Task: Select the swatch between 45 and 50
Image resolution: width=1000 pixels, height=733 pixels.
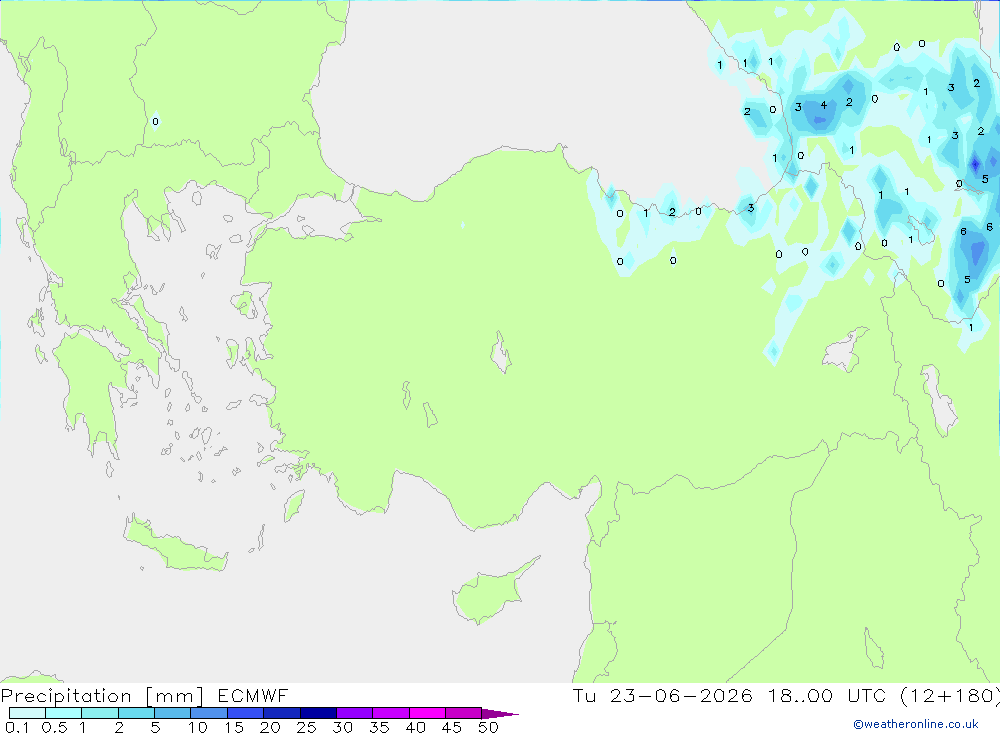Action: 464,713
